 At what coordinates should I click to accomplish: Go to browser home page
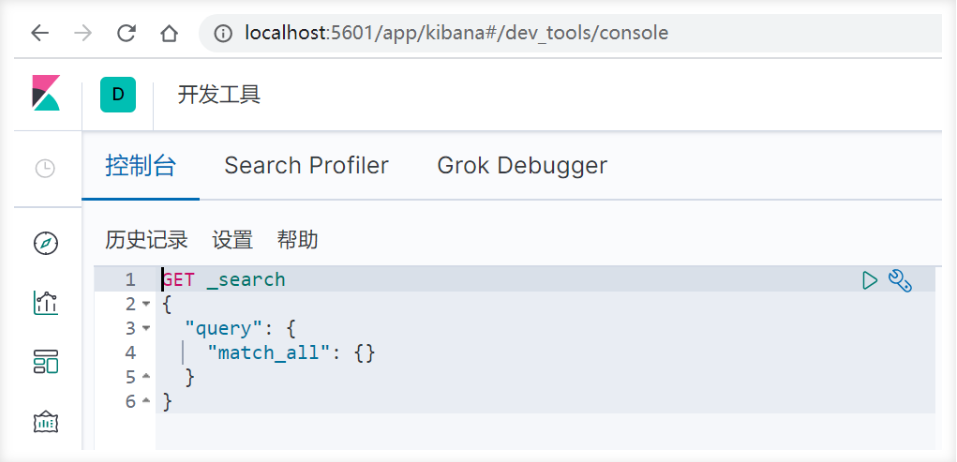pos(169,33)
